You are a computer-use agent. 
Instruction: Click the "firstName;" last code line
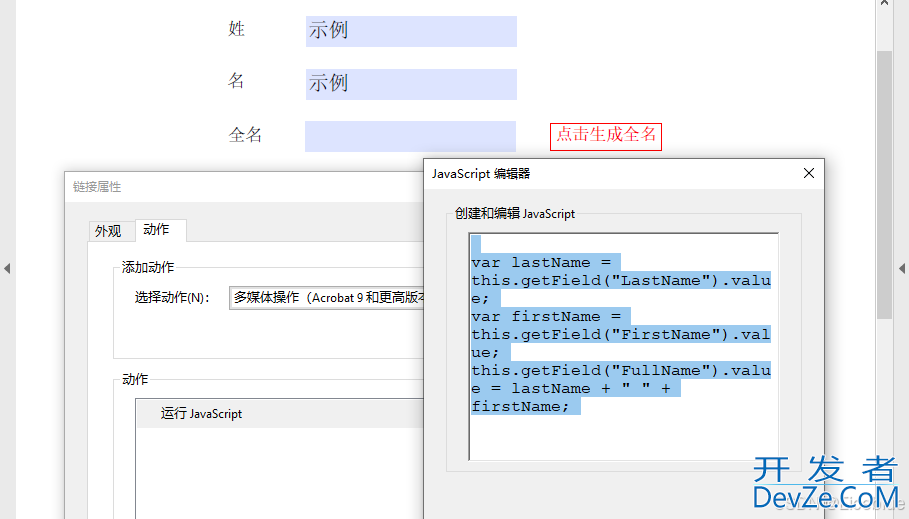521,407
